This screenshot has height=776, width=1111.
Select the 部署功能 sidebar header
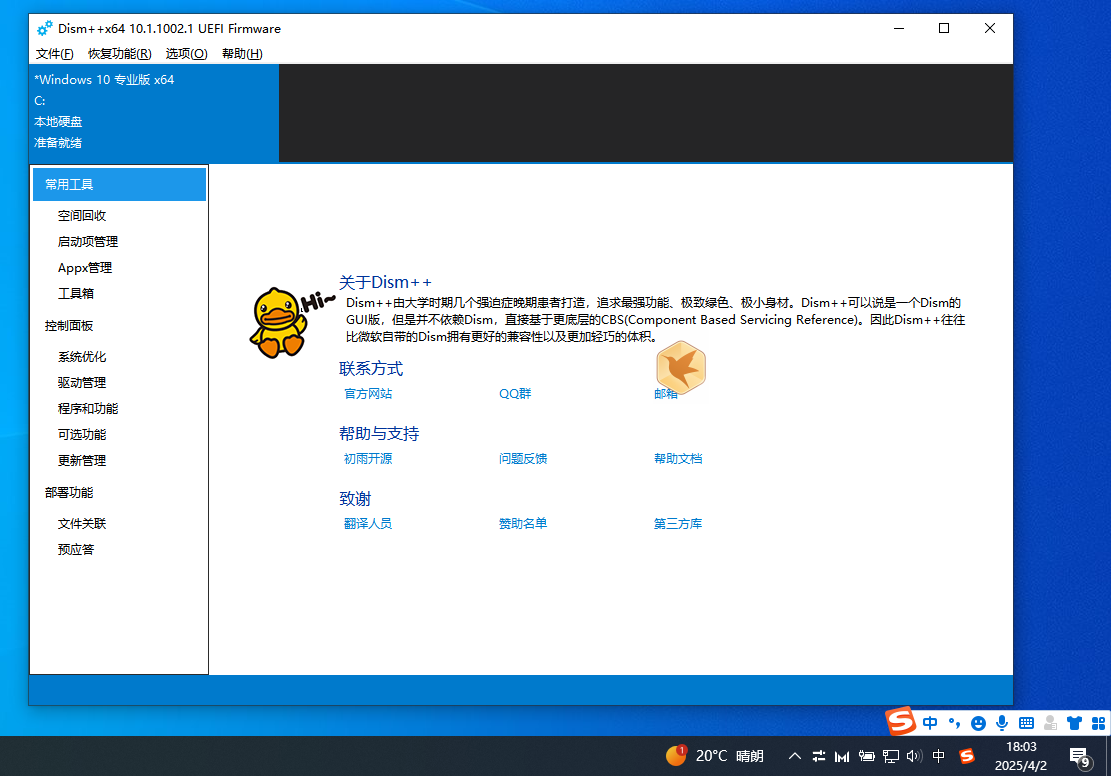(69, 493)
